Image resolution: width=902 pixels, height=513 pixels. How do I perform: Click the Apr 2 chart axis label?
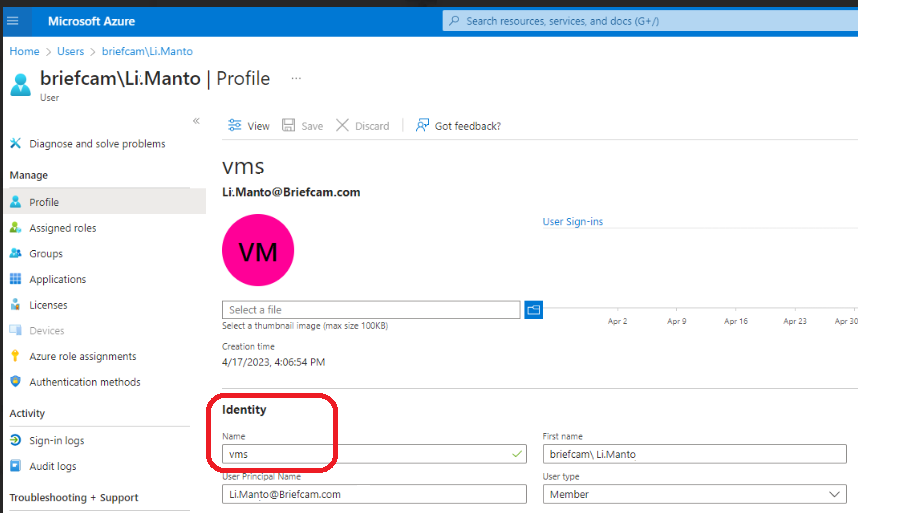[x=617, y=321]
